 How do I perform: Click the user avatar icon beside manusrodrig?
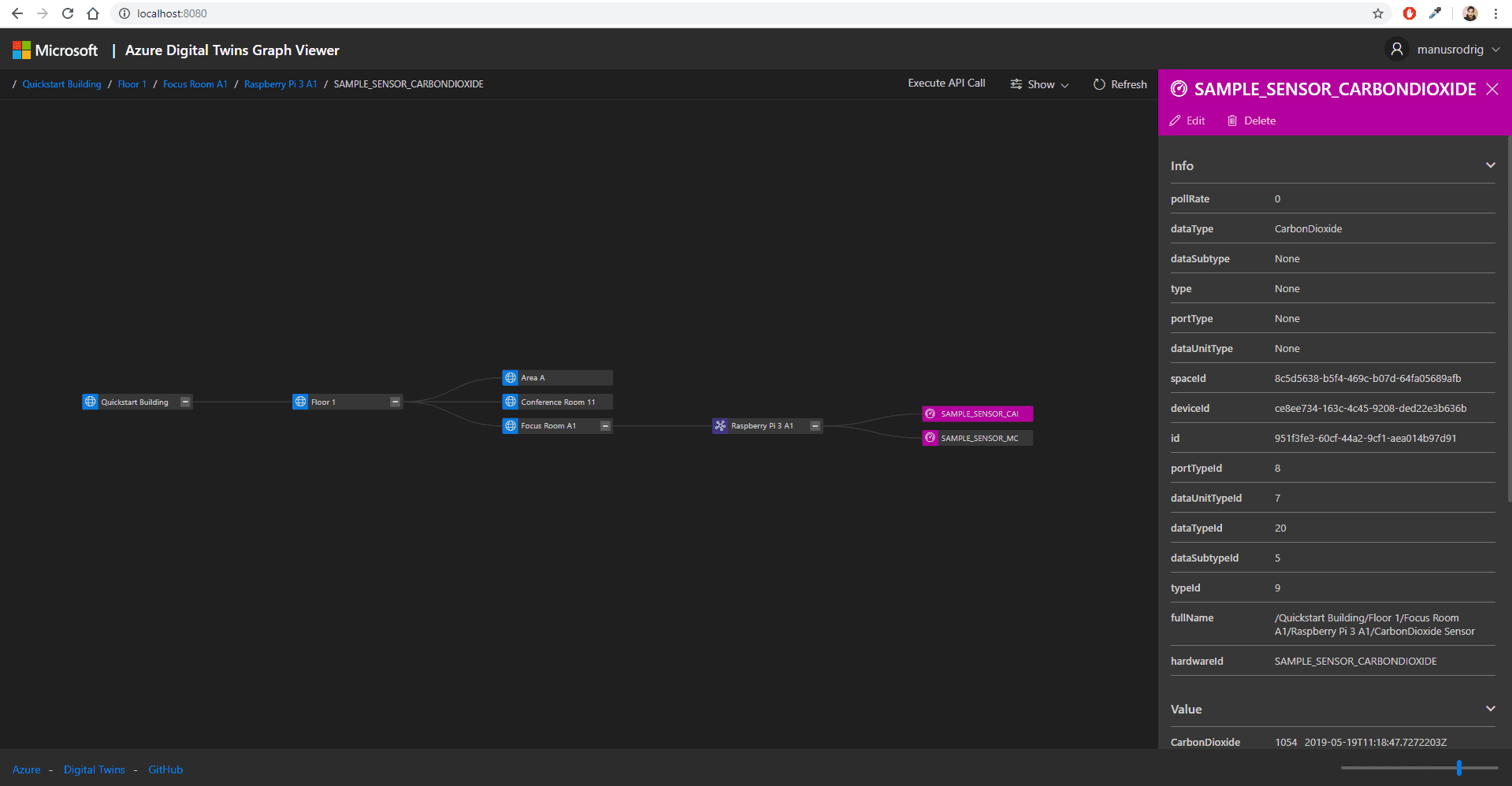point(1397,50)
